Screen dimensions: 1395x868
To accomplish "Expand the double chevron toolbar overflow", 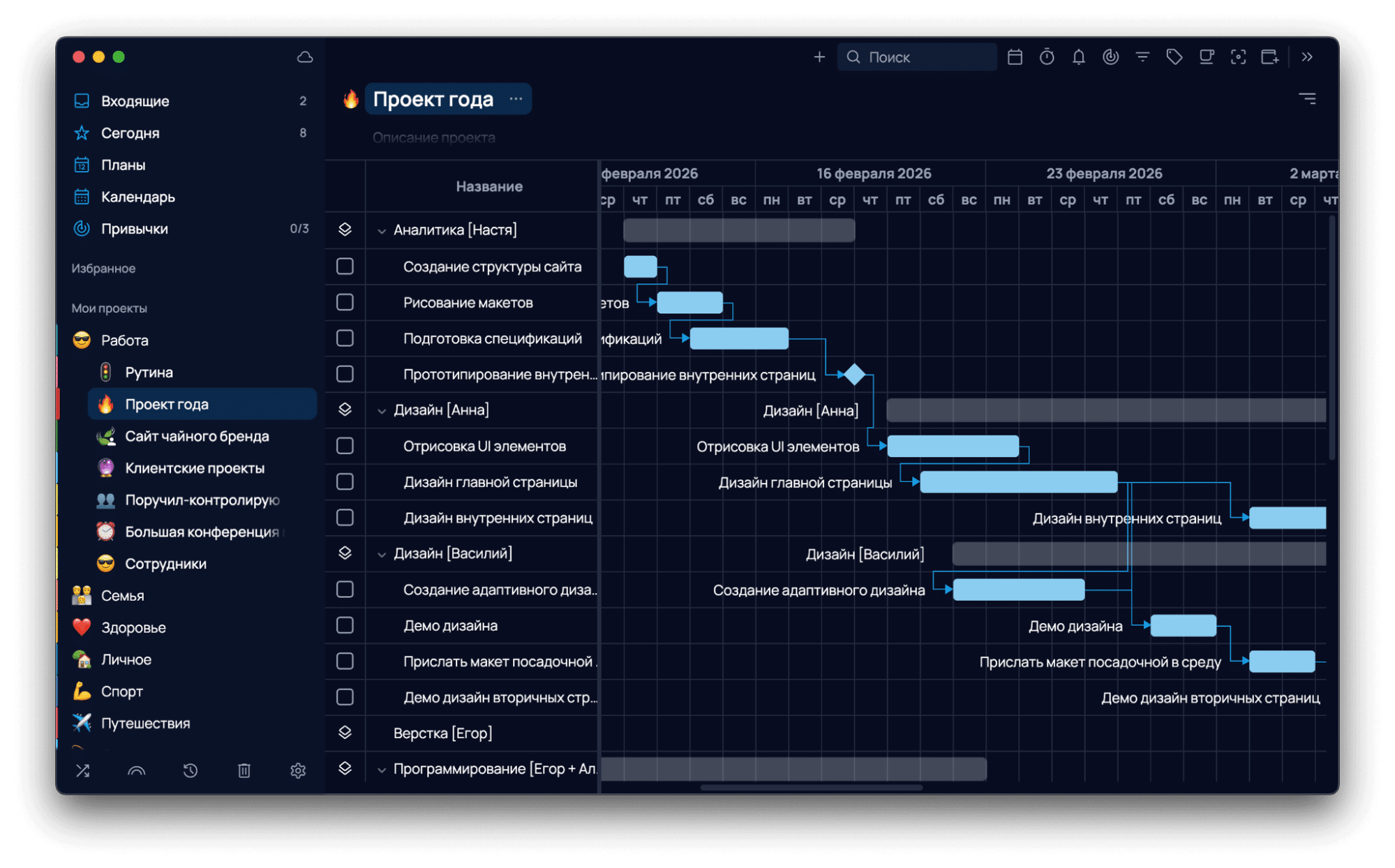I will (x=1307, y=57).
